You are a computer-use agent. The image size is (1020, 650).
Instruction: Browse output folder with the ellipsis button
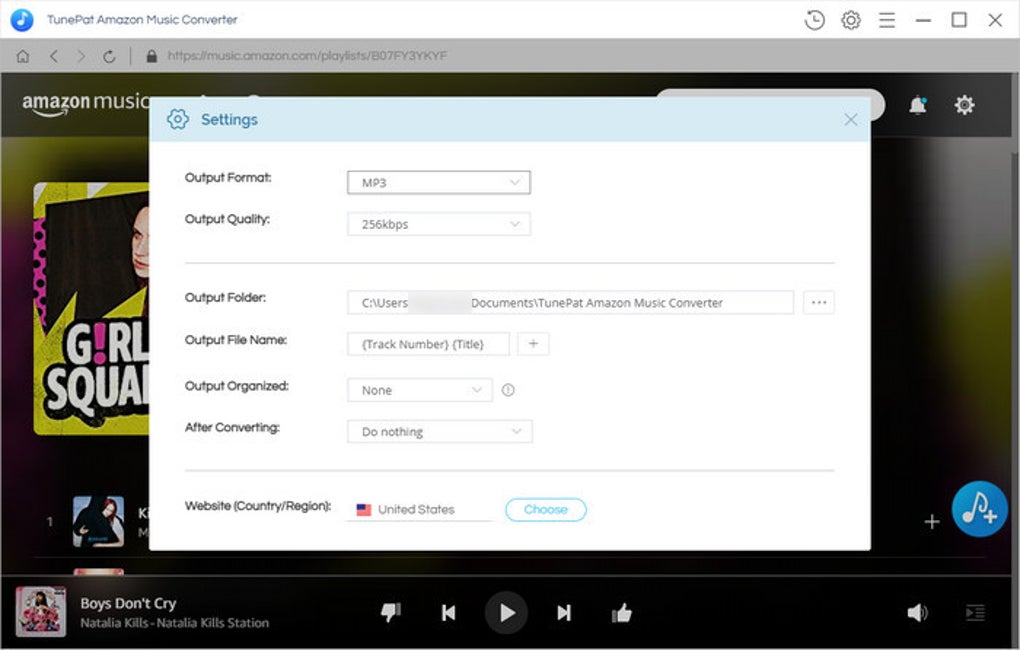point(818,302)
